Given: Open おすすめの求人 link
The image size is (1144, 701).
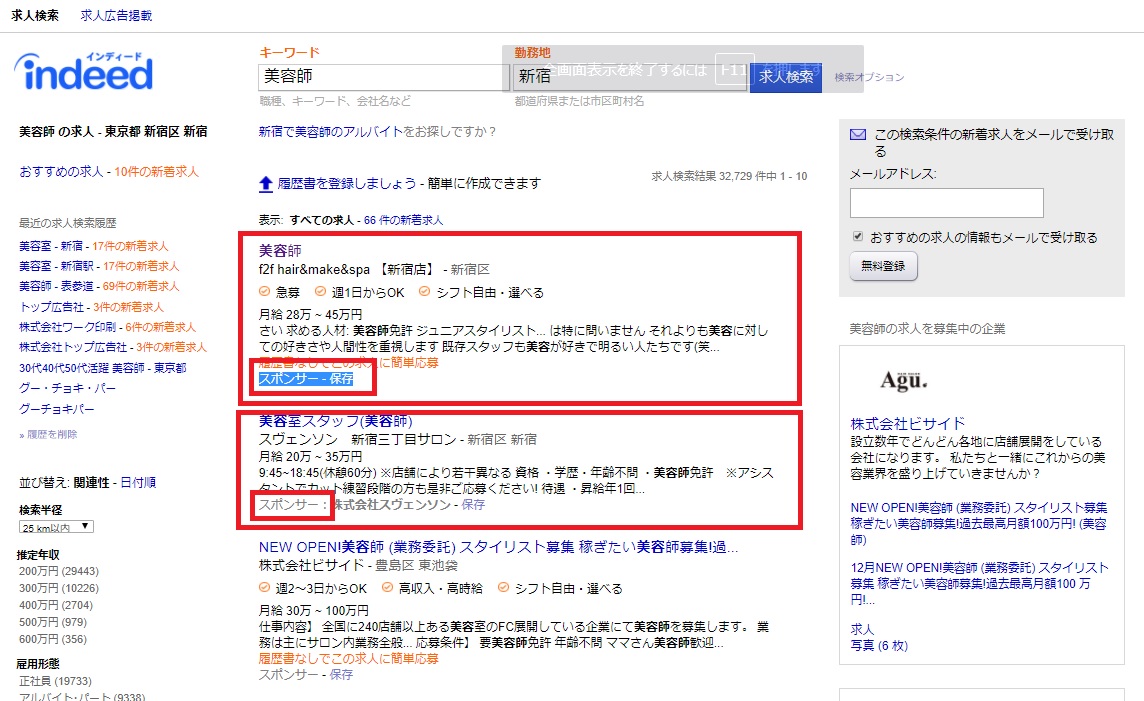Looking at the screenshot, I should click(x=61, y=171).
